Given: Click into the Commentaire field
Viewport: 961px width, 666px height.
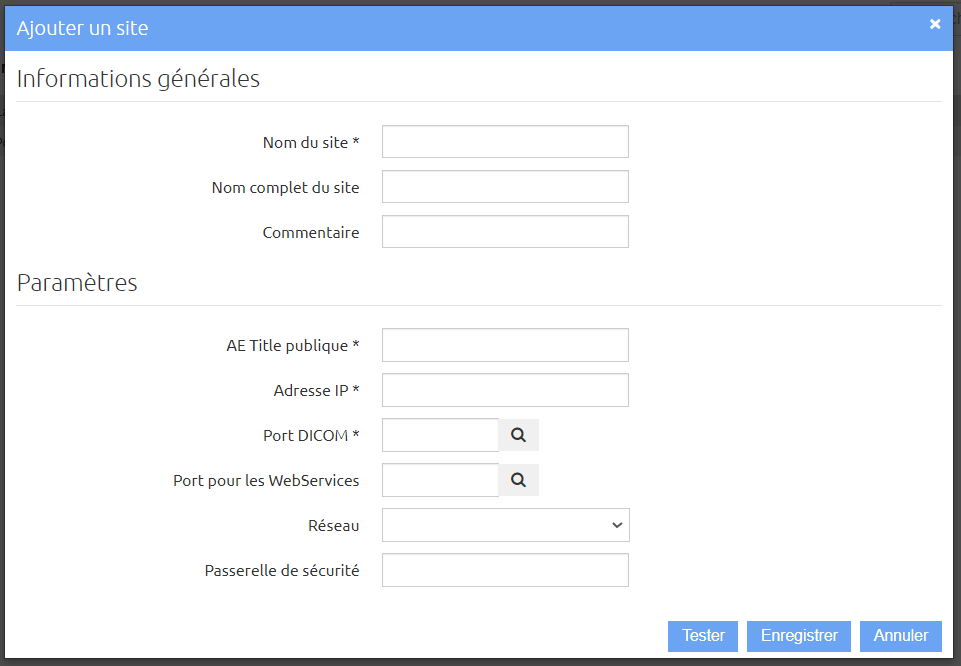Looking at the screenshot, I should point(505,232).
